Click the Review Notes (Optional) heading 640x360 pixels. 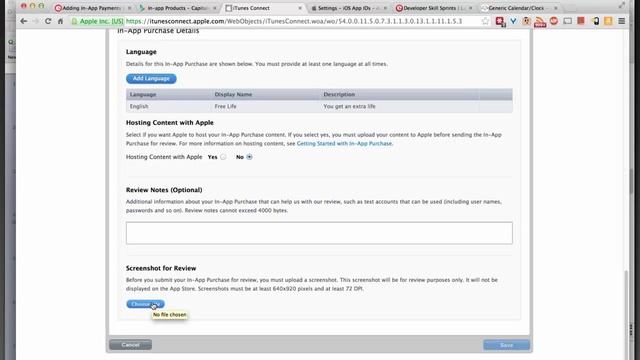(x=164, y=190)
